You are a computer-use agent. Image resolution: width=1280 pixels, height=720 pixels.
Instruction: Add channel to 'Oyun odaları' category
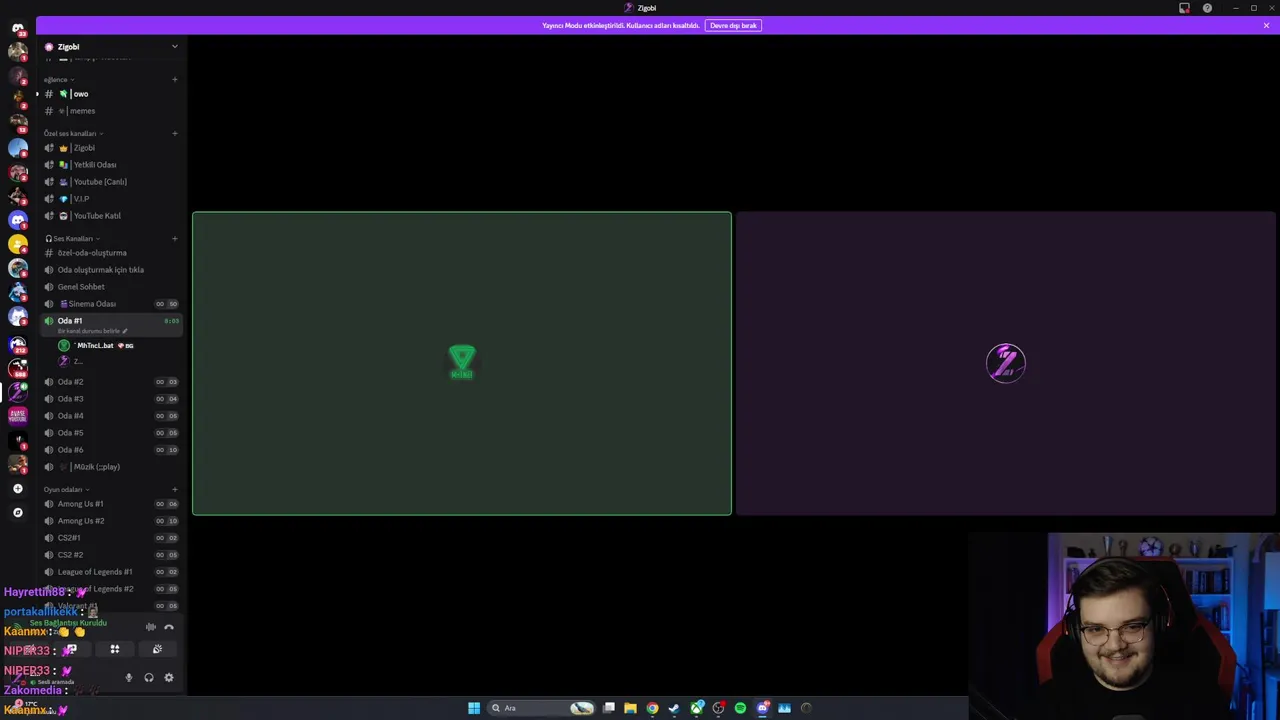tap(175, 489)
